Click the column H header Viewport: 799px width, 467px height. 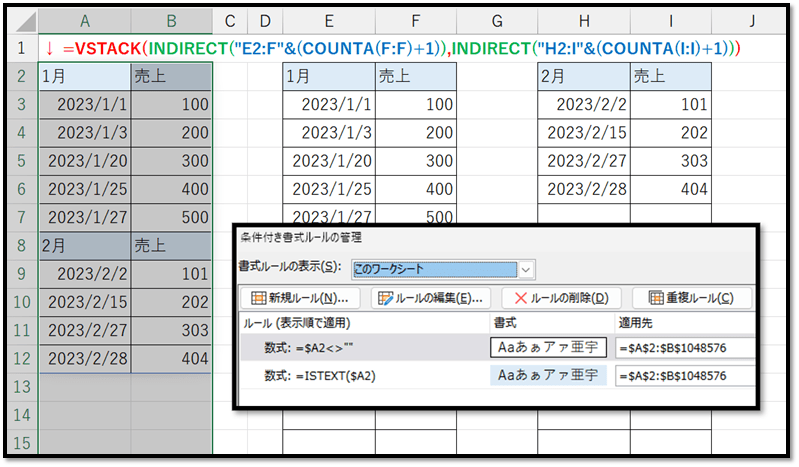point(584,21)
